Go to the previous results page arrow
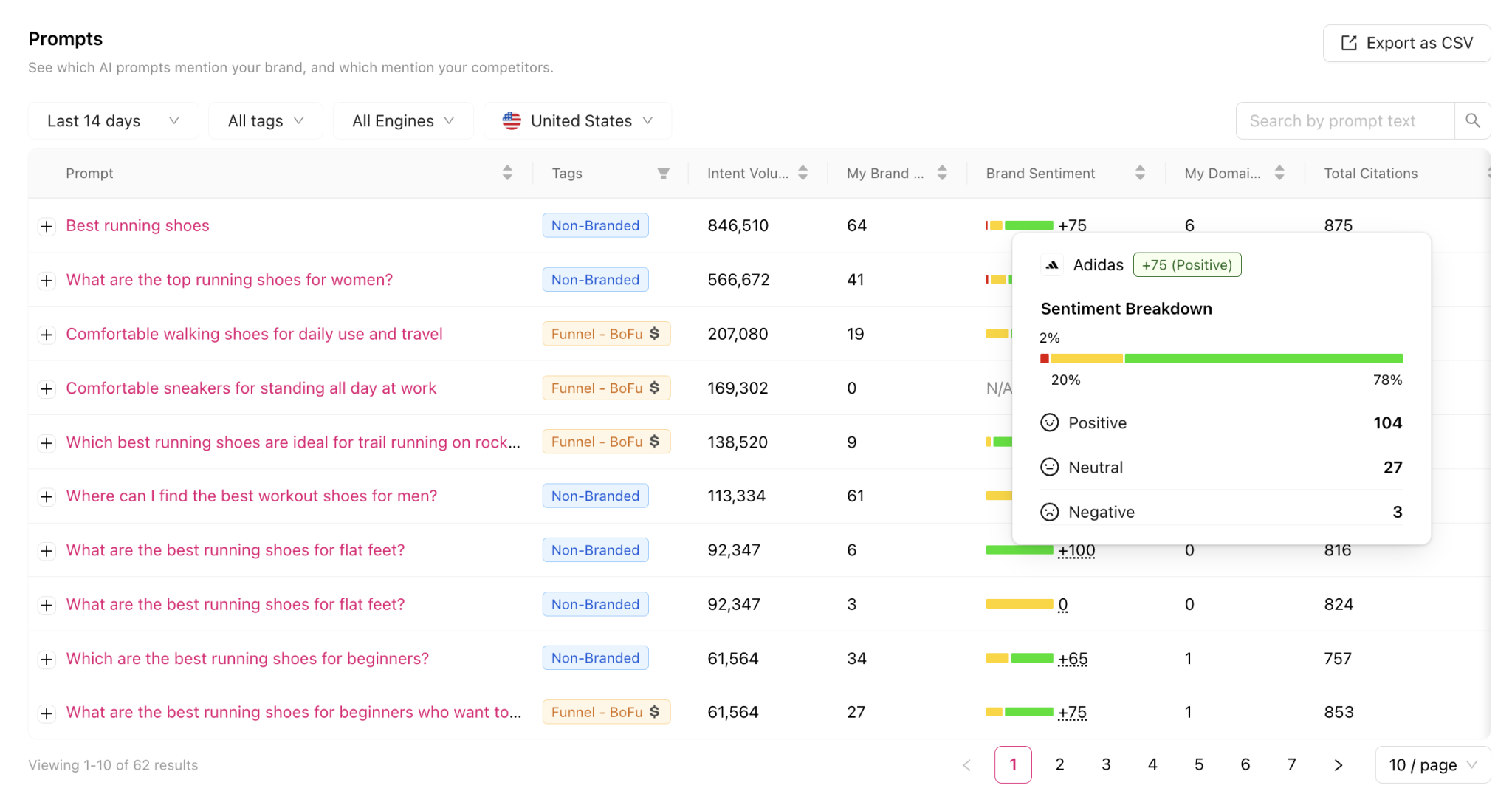This screenshot has height=808, width=1512. click(x=966, y=765)
